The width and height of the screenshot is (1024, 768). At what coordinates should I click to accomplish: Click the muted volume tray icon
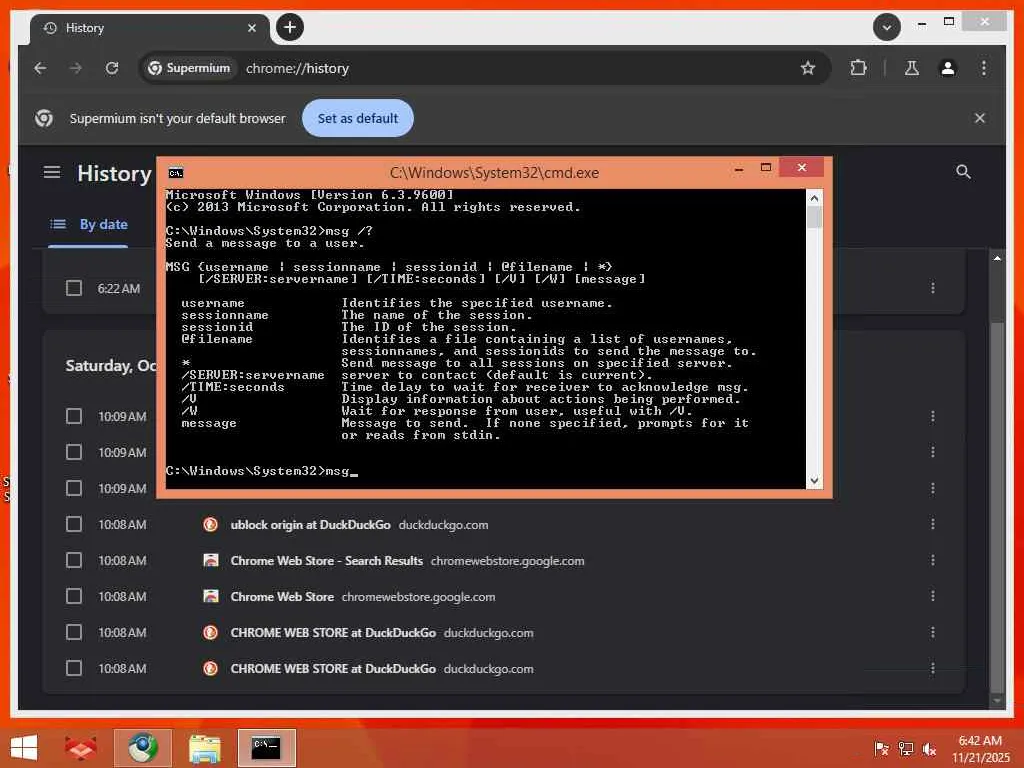[x=929, y=748]
